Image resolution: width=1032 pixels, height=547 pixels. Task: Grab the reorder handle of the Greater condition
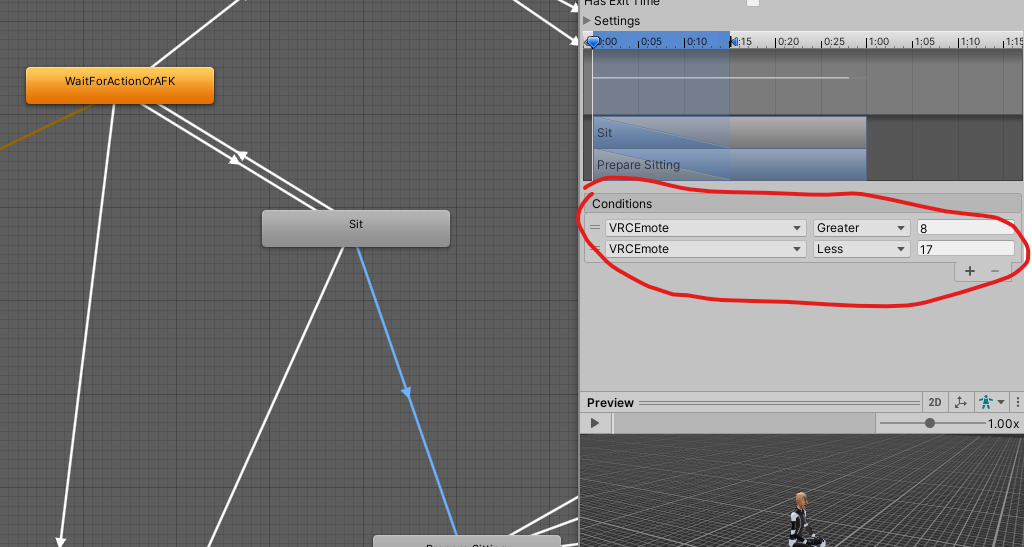(x=595, y=228)
